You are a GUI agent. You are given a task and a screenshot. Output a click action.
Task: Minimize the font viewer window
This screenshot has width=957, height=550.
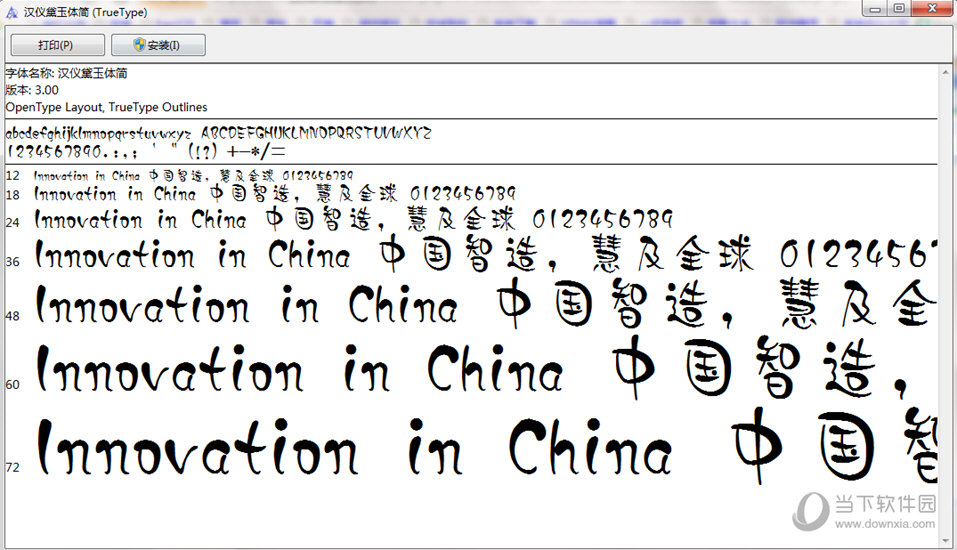tap(876, 8)
